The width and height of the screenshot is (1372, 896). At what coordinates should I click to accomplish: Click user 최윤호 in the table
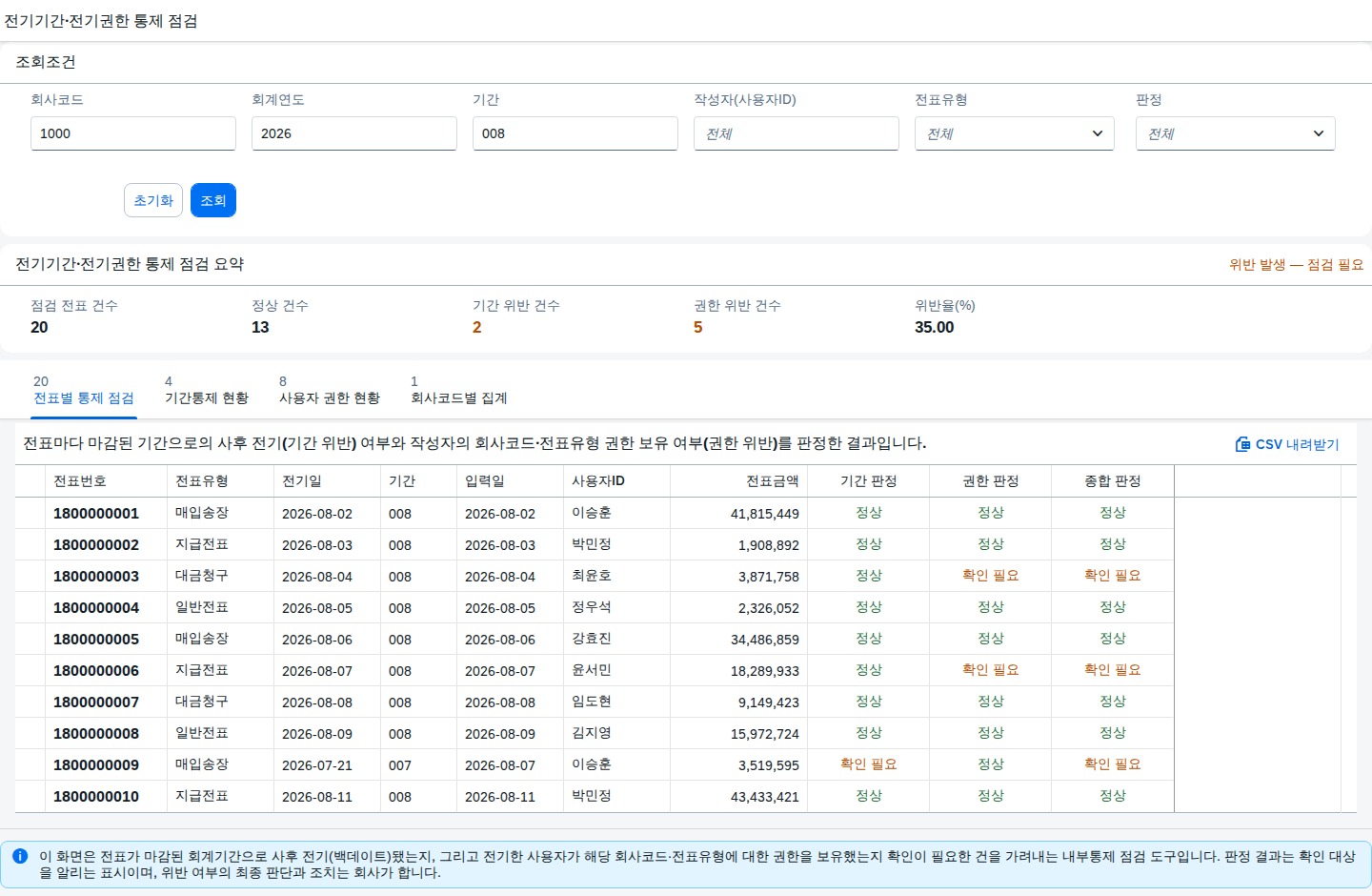tap(592, 576)
